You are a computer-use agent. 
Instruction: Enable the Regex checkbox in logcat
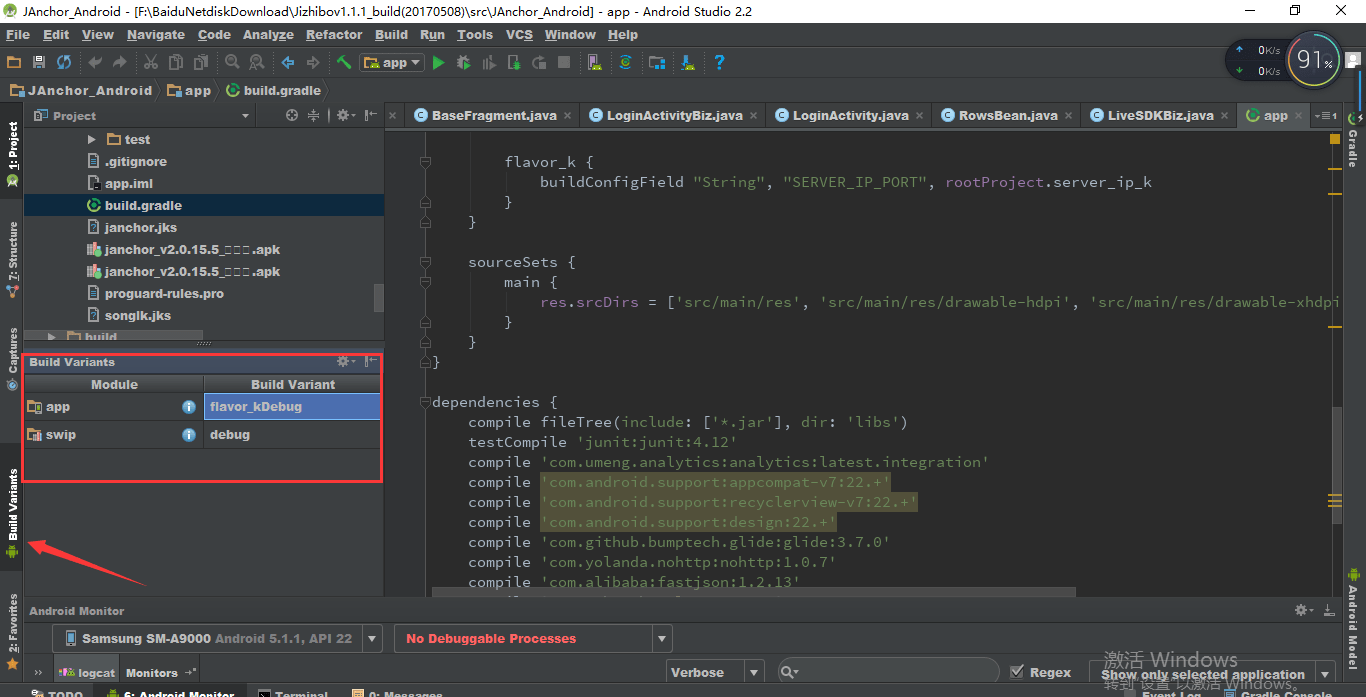[x=1017, y=671]
